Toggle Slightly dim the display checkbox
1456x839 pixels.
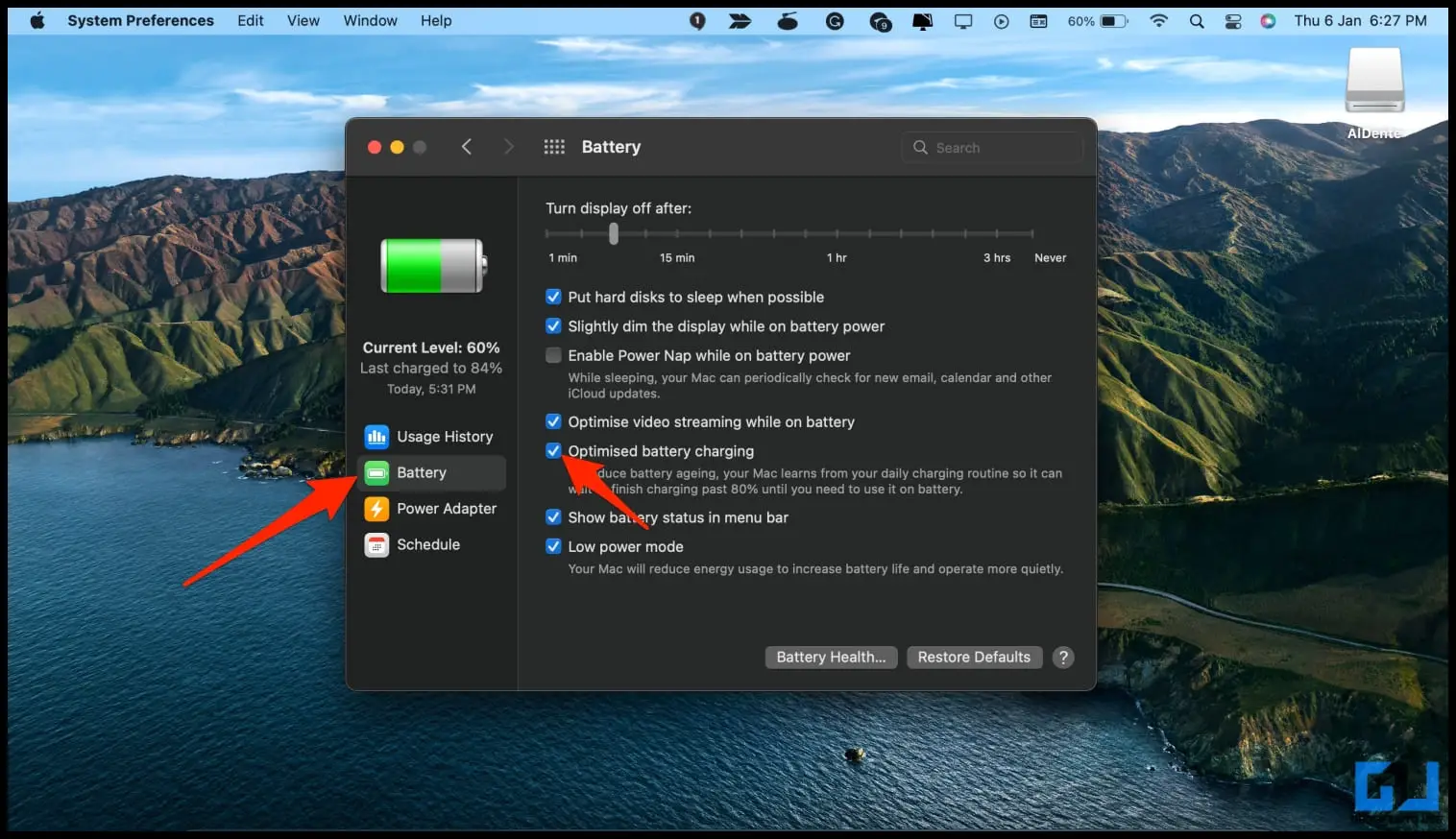coord(553,326)
